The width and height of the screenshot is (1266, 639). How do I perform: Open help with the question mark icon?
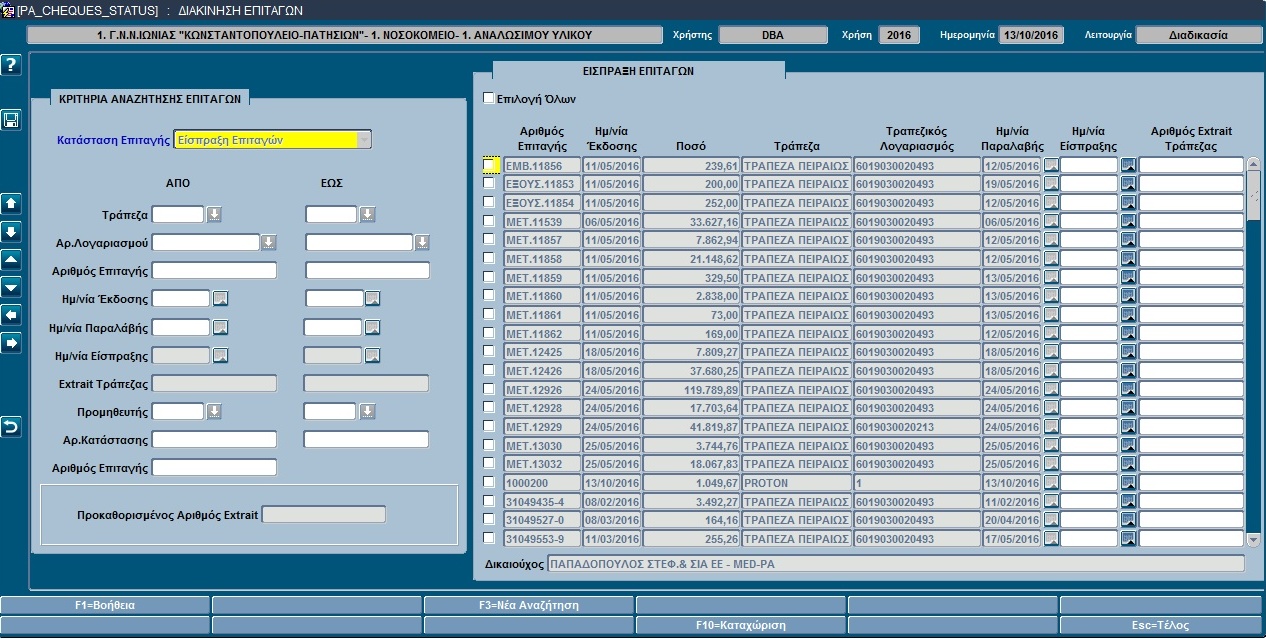11,65
